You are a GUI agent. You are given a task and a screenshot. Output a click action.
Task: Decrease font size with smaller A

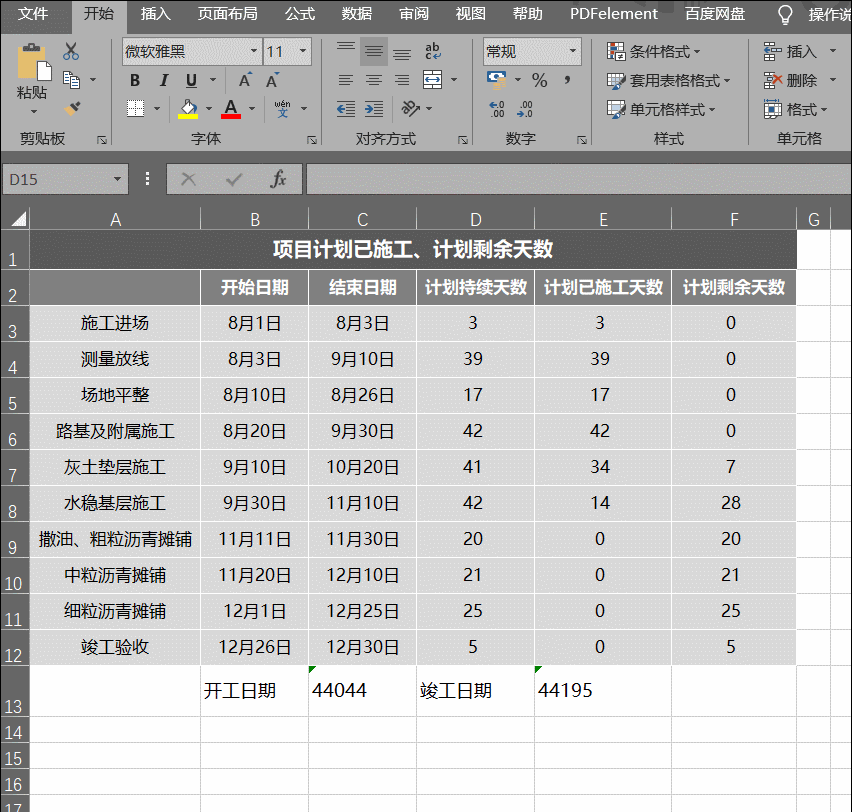coord(272,80)
